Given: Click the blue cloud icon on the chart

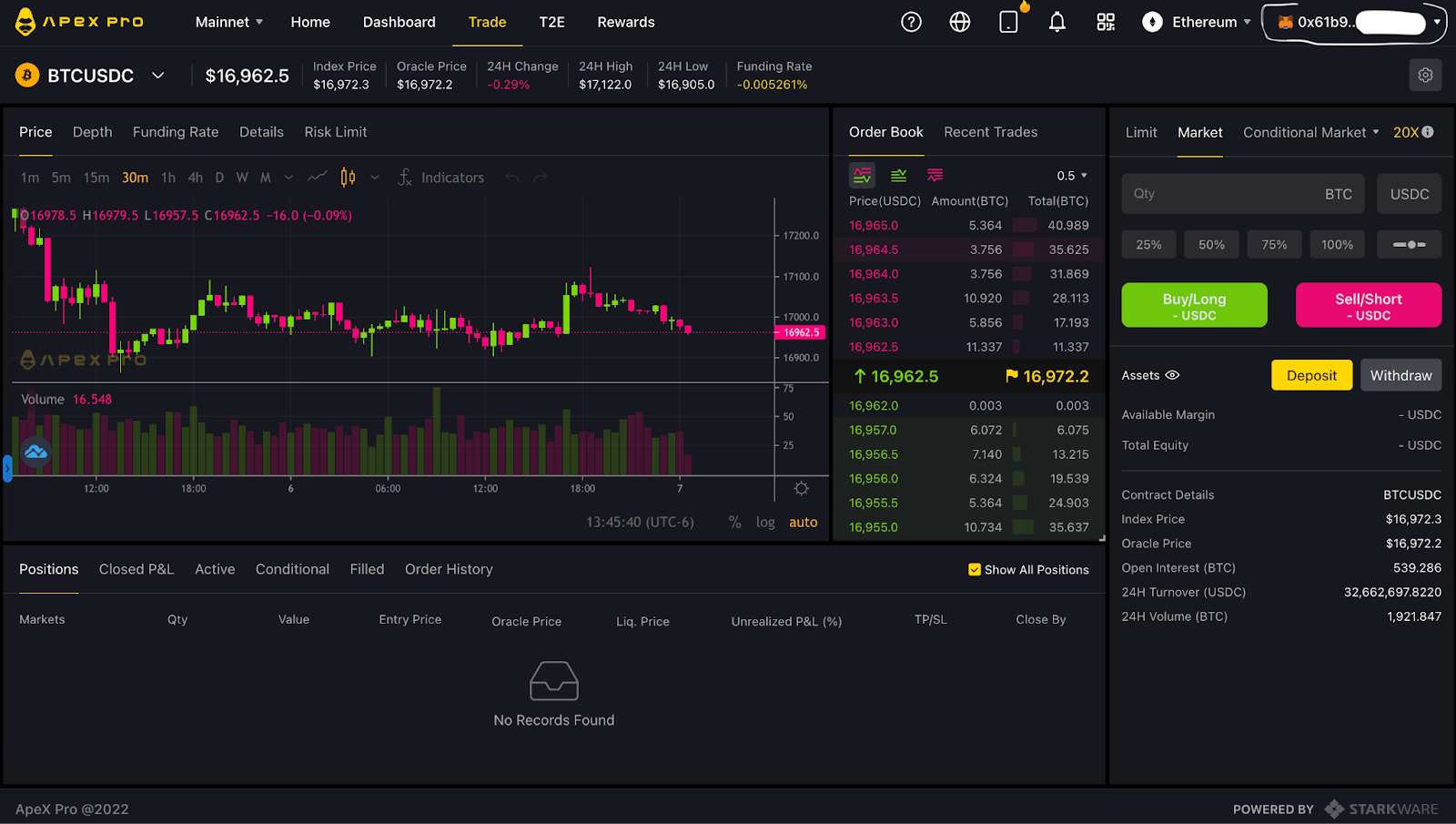Looking at the screenshot, I should click(x=35, y=452).
